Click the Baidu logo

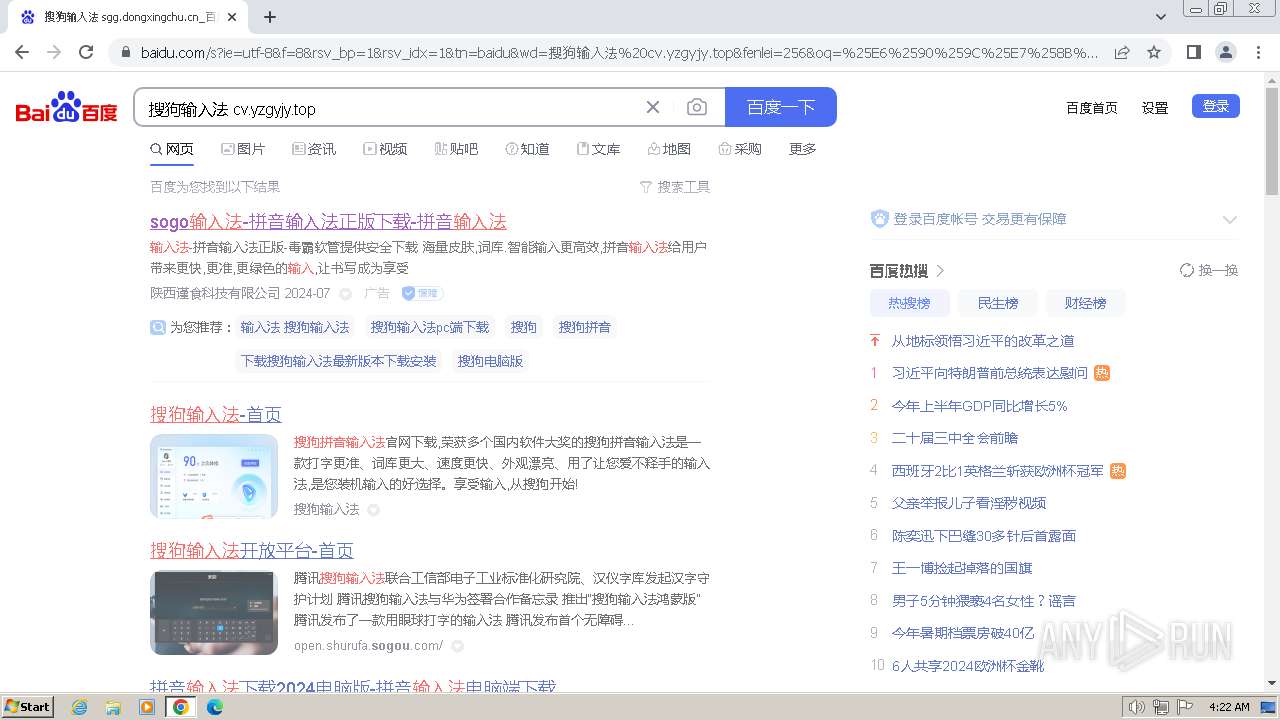67,107
